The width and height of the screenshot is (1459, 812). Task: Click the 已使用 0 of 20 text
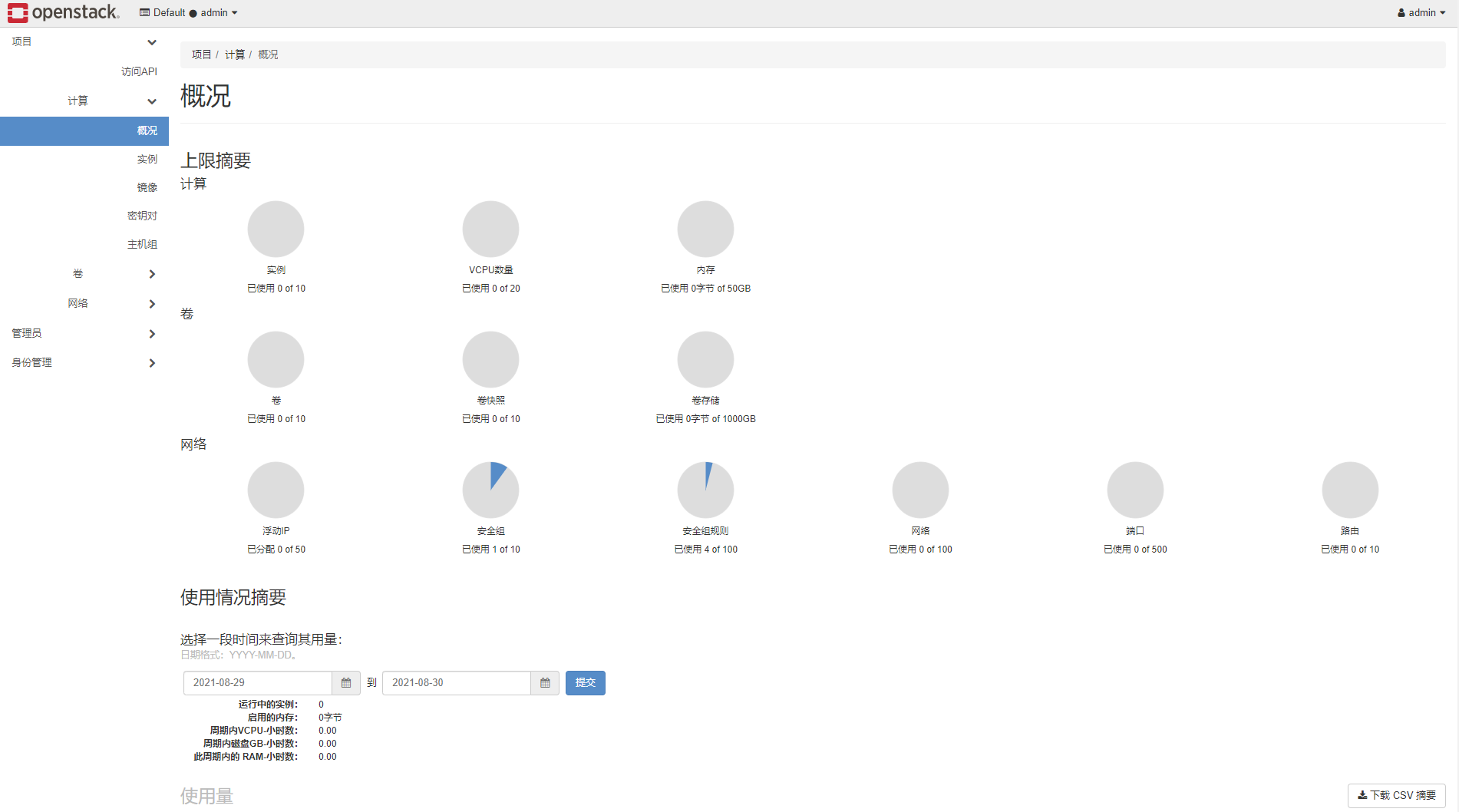[491, 289]
